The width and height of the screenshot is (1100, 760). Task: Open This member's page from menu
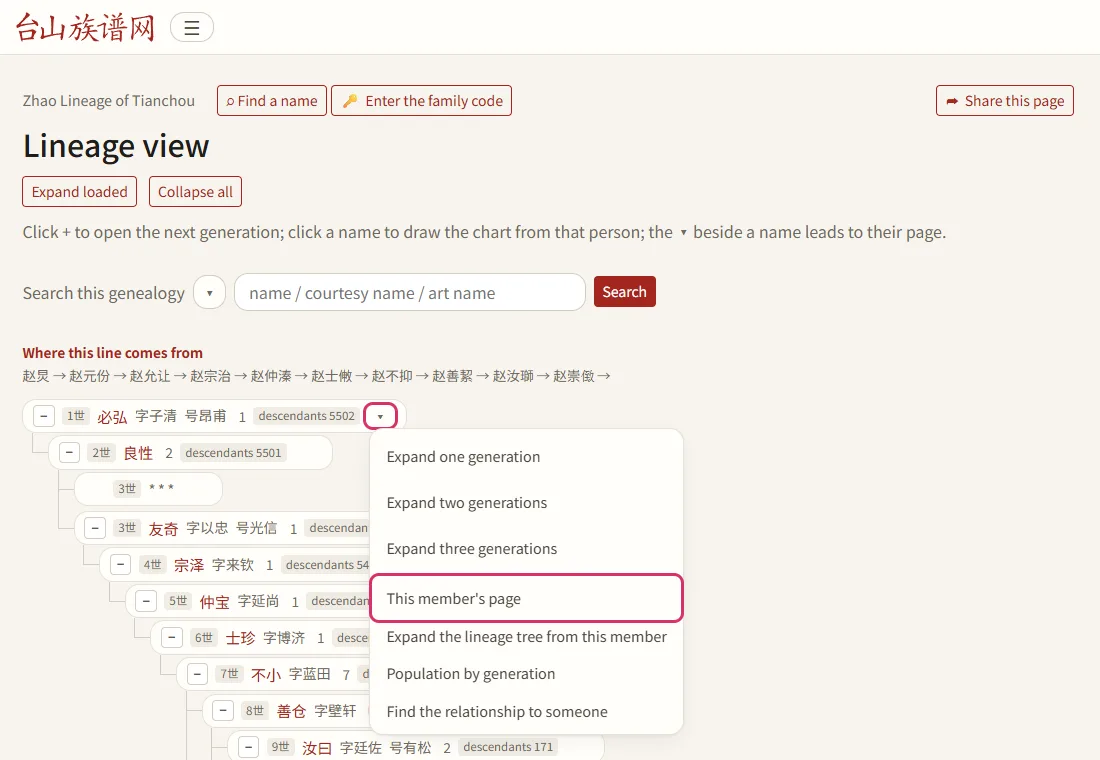526,598
